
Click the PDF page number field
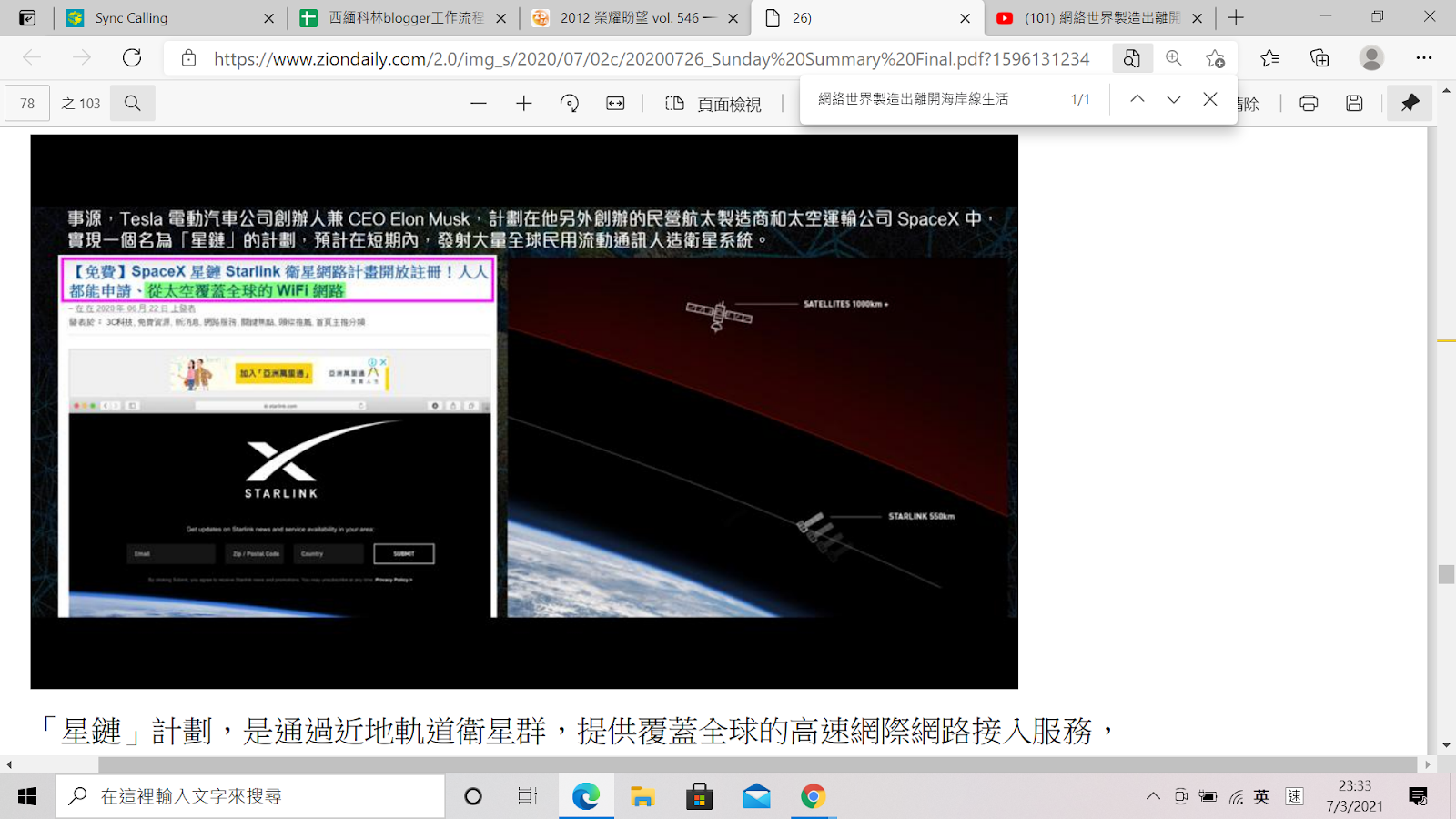point(27,104)
